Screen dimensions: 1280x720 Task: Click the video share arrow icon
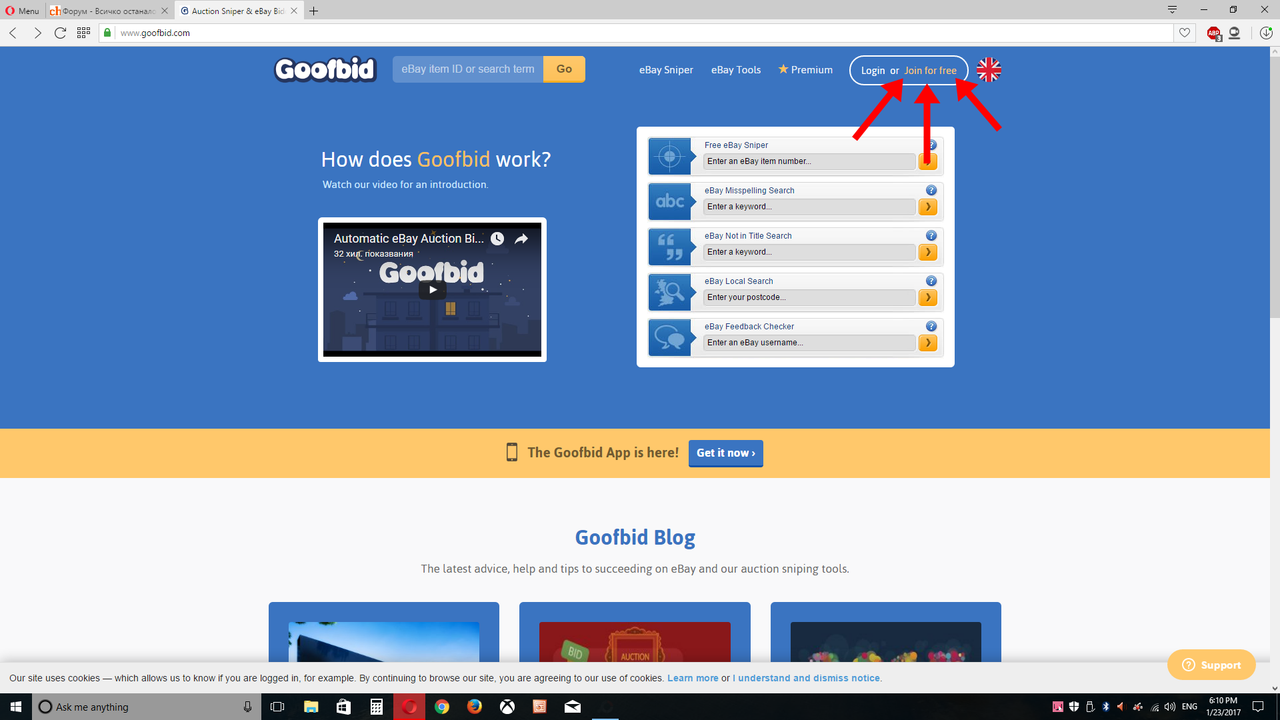point(521,239)
